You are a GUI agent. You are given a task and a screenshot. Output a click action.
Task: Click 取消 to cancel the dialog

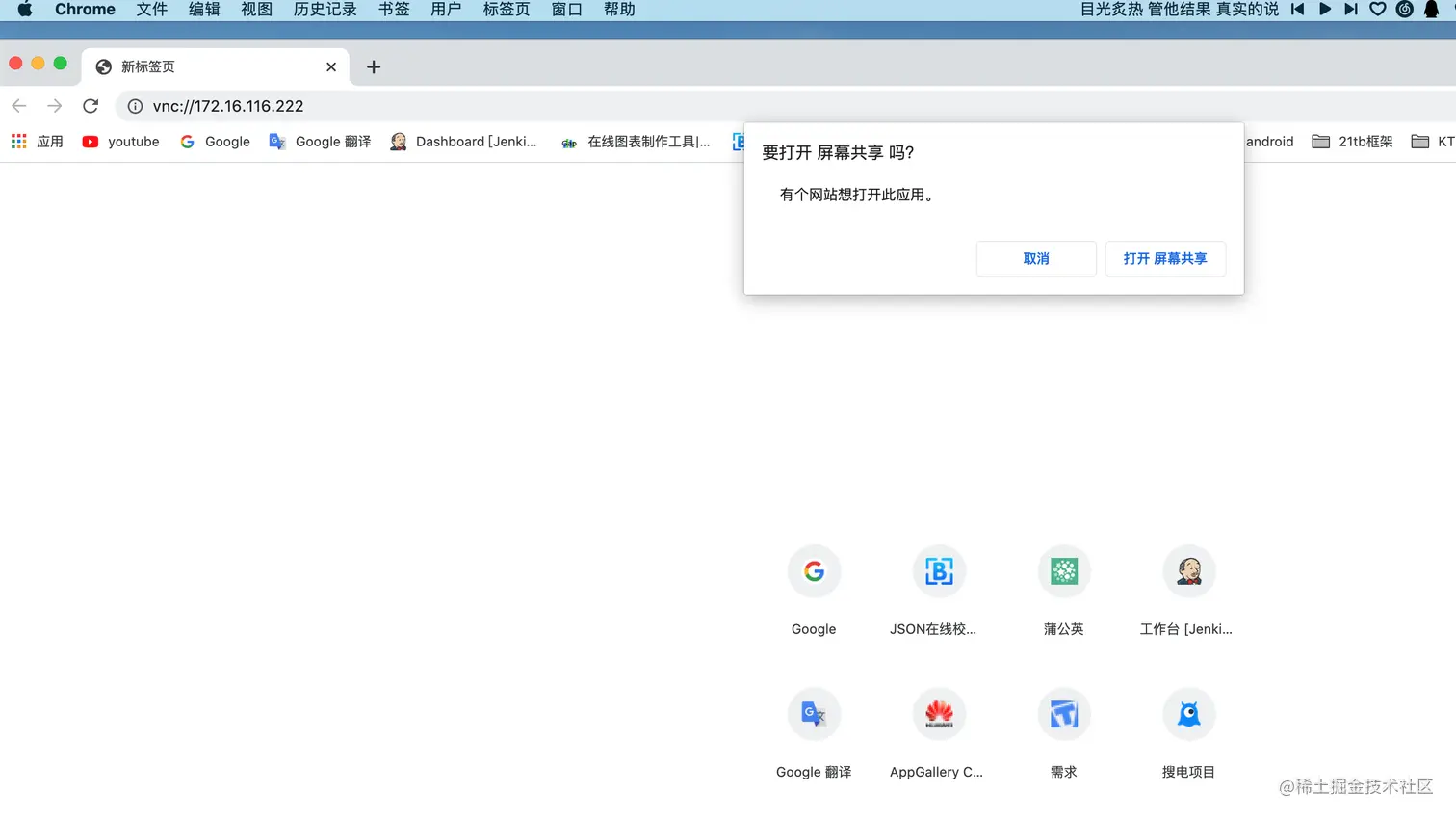(x=1036, y=258)
